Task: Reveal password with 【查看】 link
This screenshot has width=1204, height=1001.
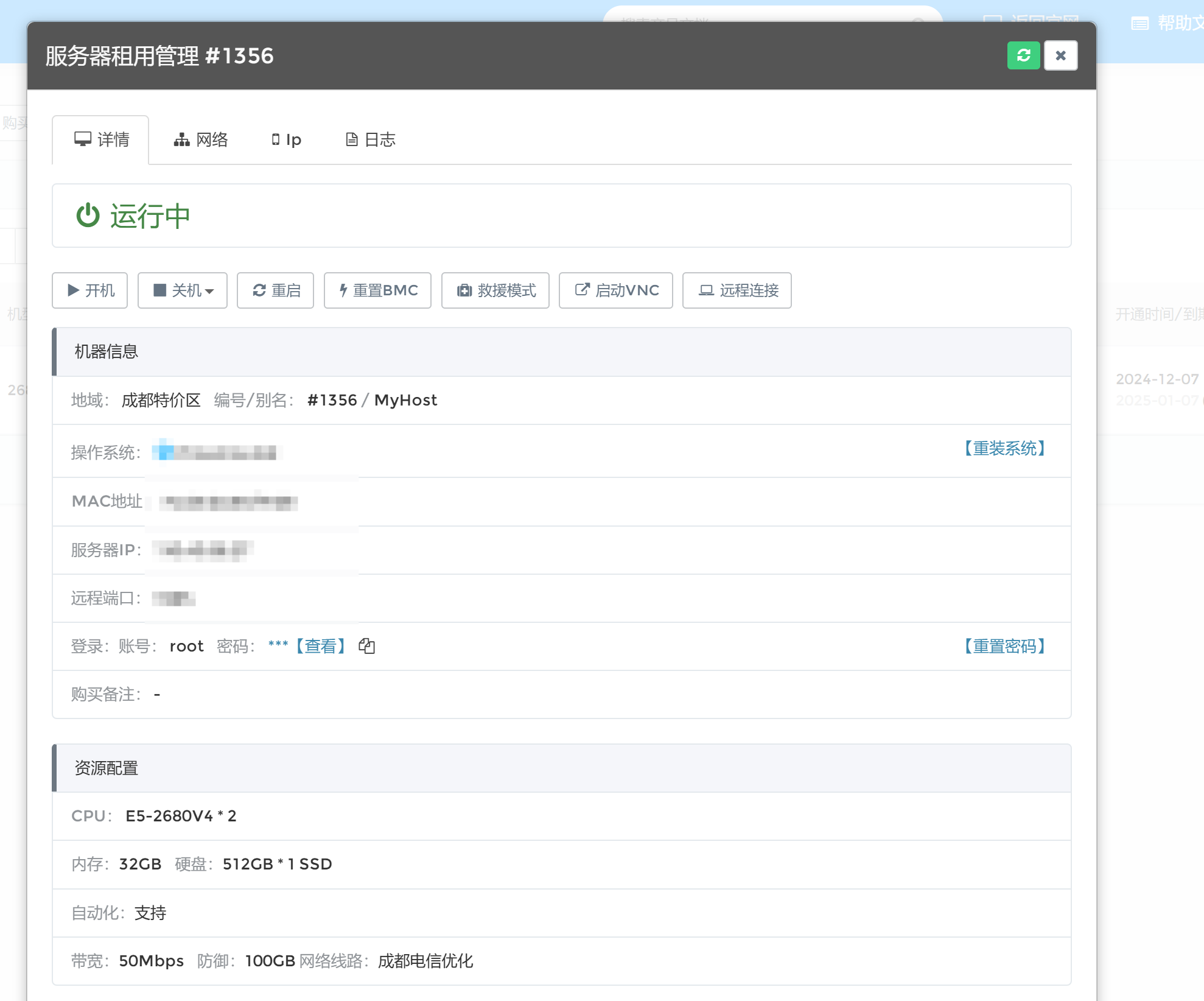Action: [x=321, y=646]
